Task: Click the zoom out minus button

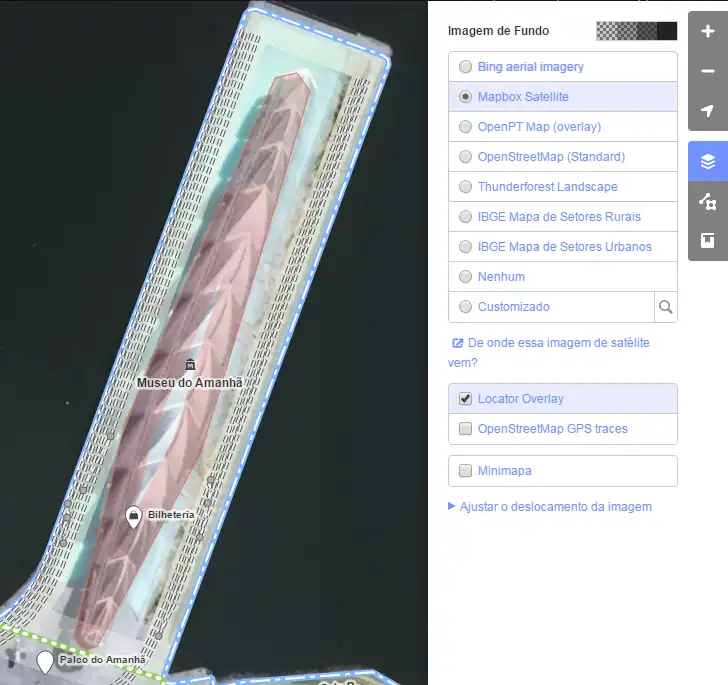Action: point(708,72)
